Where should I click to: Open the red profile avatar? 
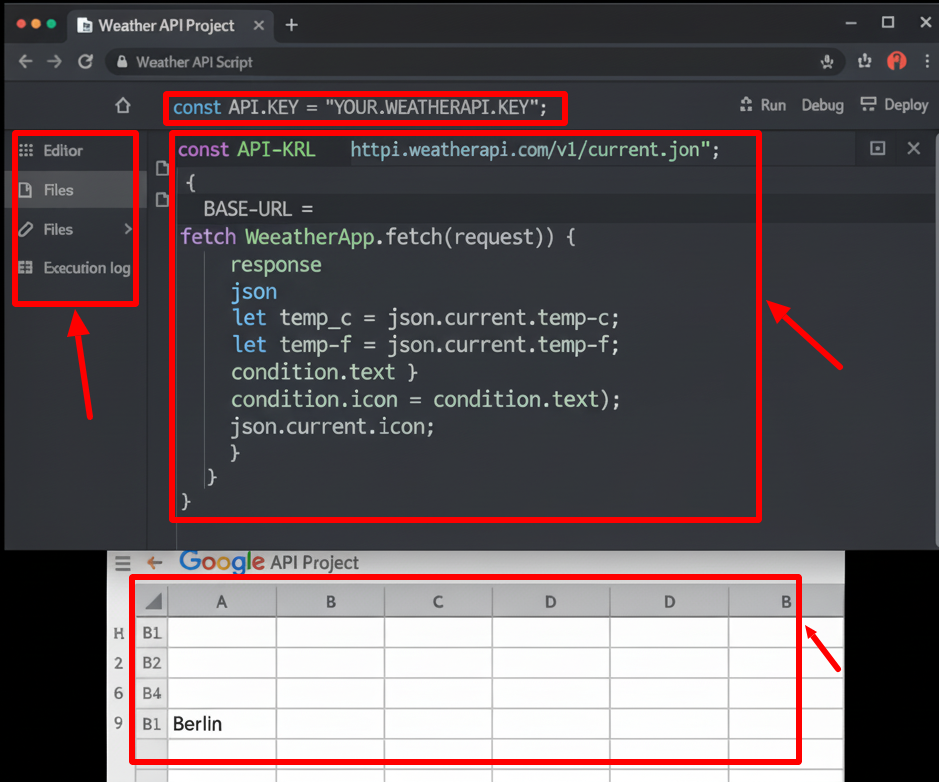896,60
